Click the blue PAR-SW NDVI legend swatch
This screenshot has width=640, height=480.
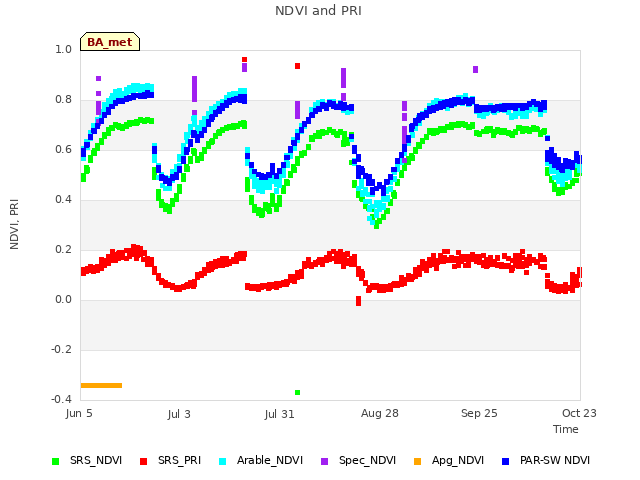pos(506,461)
